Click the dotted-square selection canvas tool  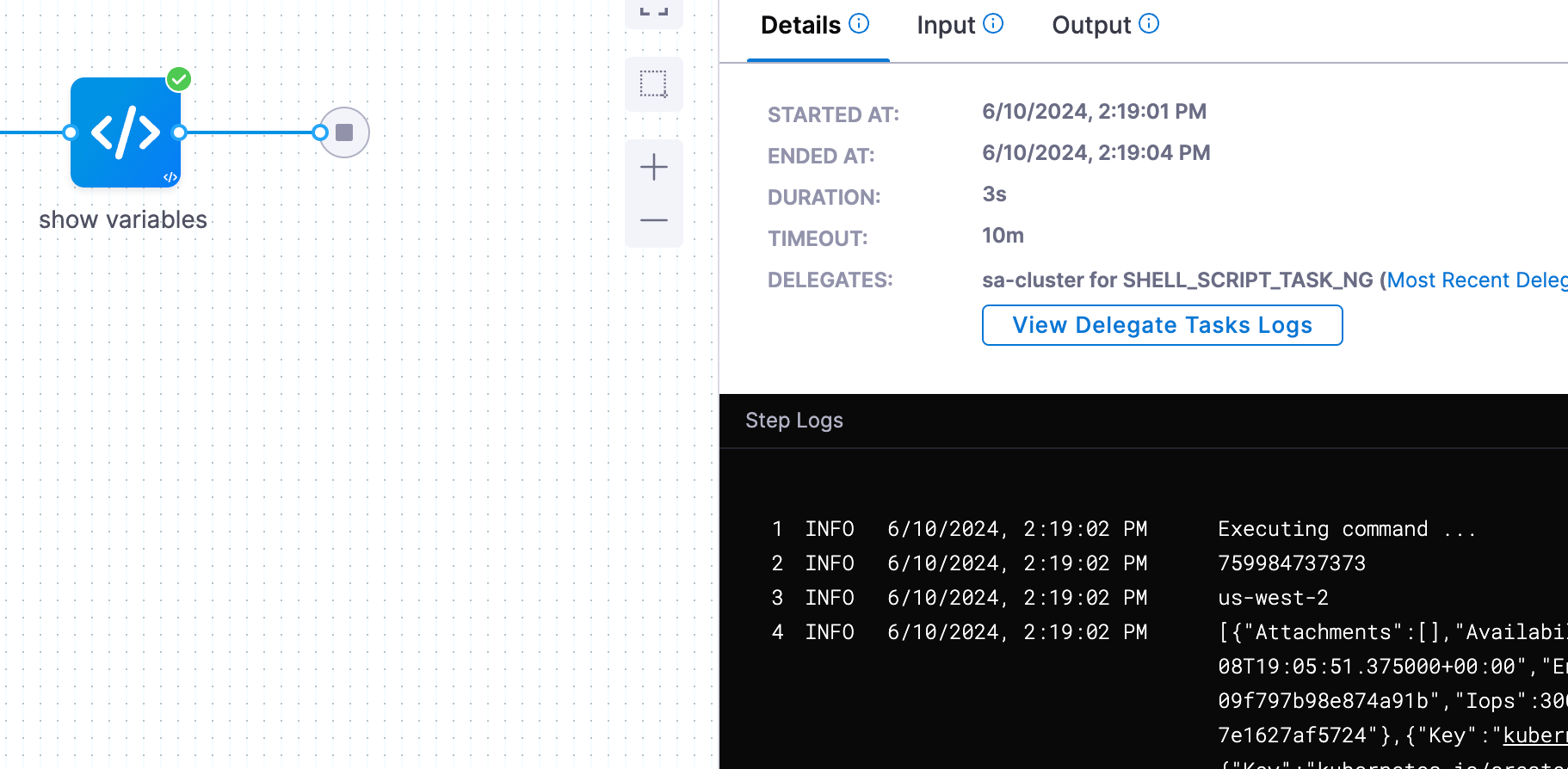point(654,84)
